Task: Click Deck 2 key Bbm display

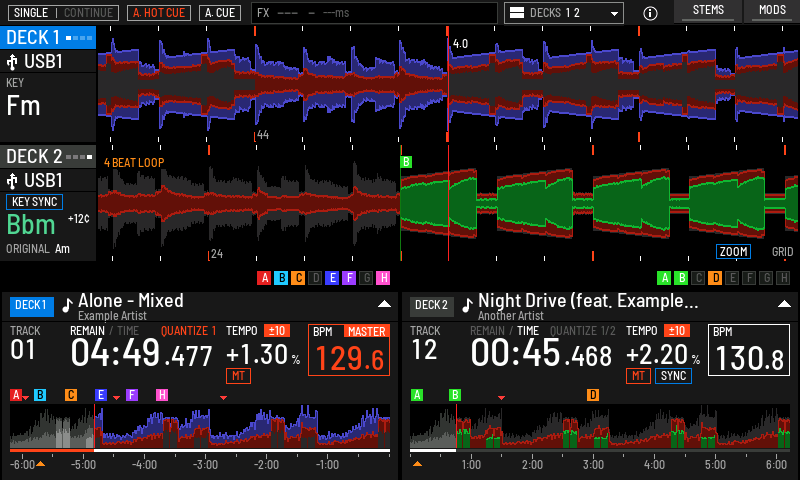Action: tap(31, 224)
